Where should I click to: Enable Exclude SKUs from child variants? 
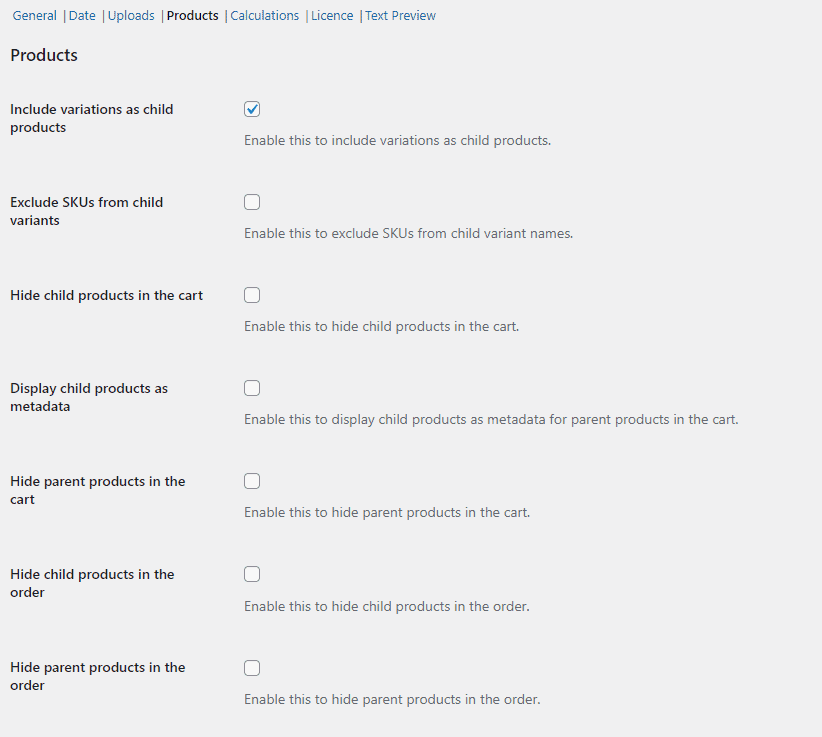[252, 202]
